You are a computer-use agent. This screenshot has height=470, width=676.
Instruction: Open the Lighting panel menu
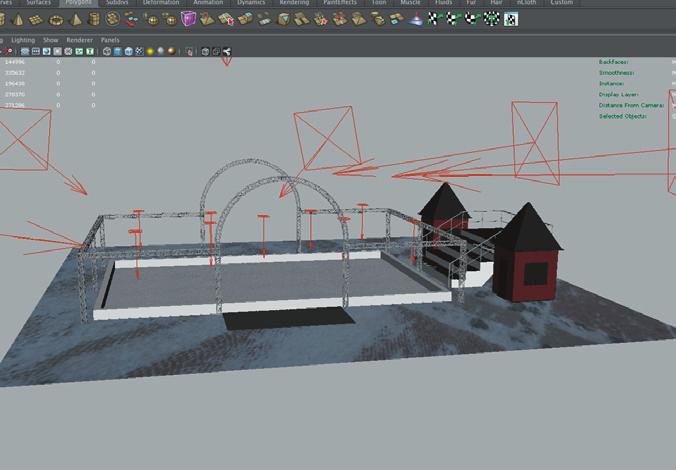tap(23, 40)
